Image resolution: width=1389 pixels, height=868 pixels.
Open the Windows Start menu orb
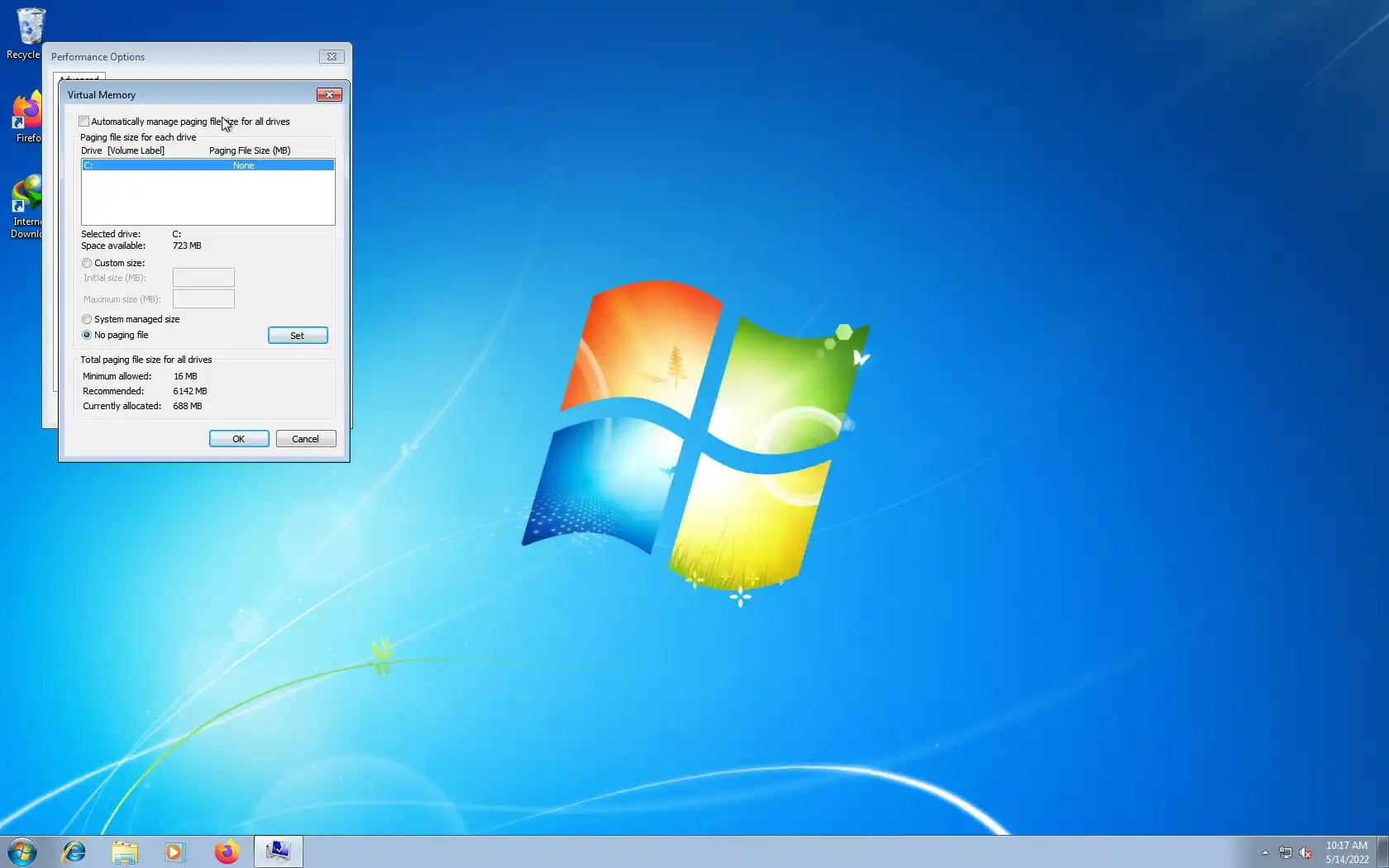22,851
